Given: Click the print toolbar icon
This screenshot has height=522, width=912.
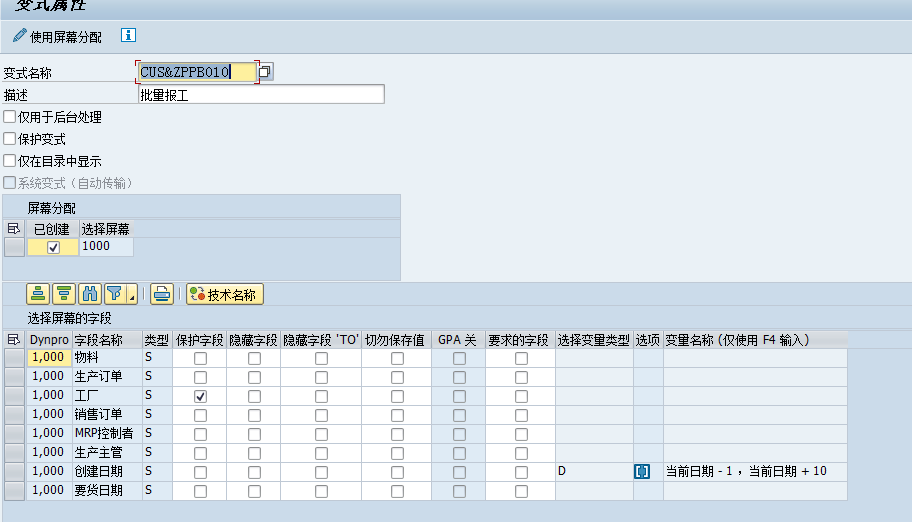Looking at the screenshot, I should 161,294.
